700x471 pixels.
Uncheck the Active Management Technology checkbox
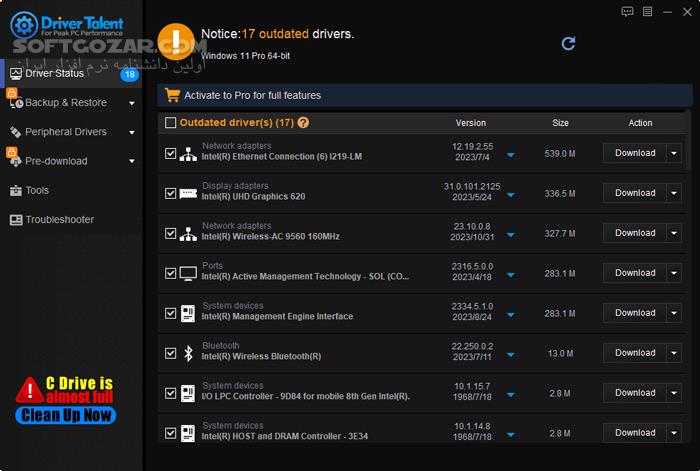click(x=171, y=273)
